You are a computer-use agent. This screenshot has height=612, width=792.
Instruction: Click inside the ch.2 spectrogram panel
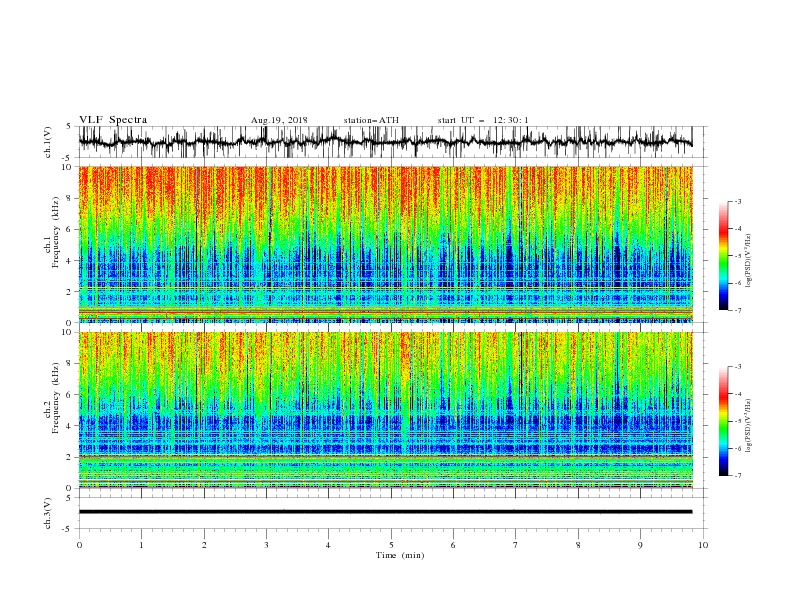(385, 410)
